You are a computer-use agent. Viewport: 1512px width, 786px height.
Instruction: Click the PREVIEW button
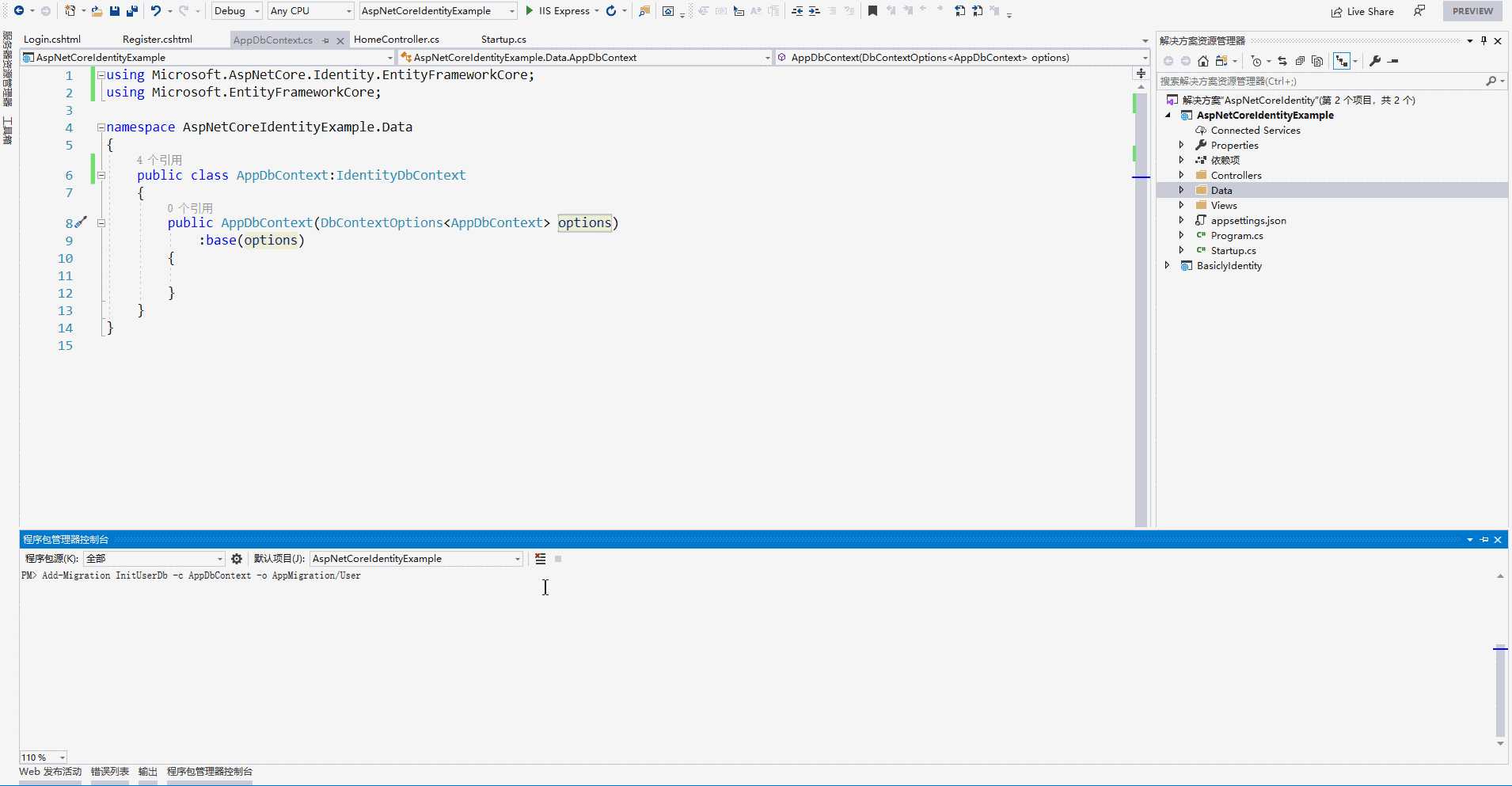[1472, 11]
